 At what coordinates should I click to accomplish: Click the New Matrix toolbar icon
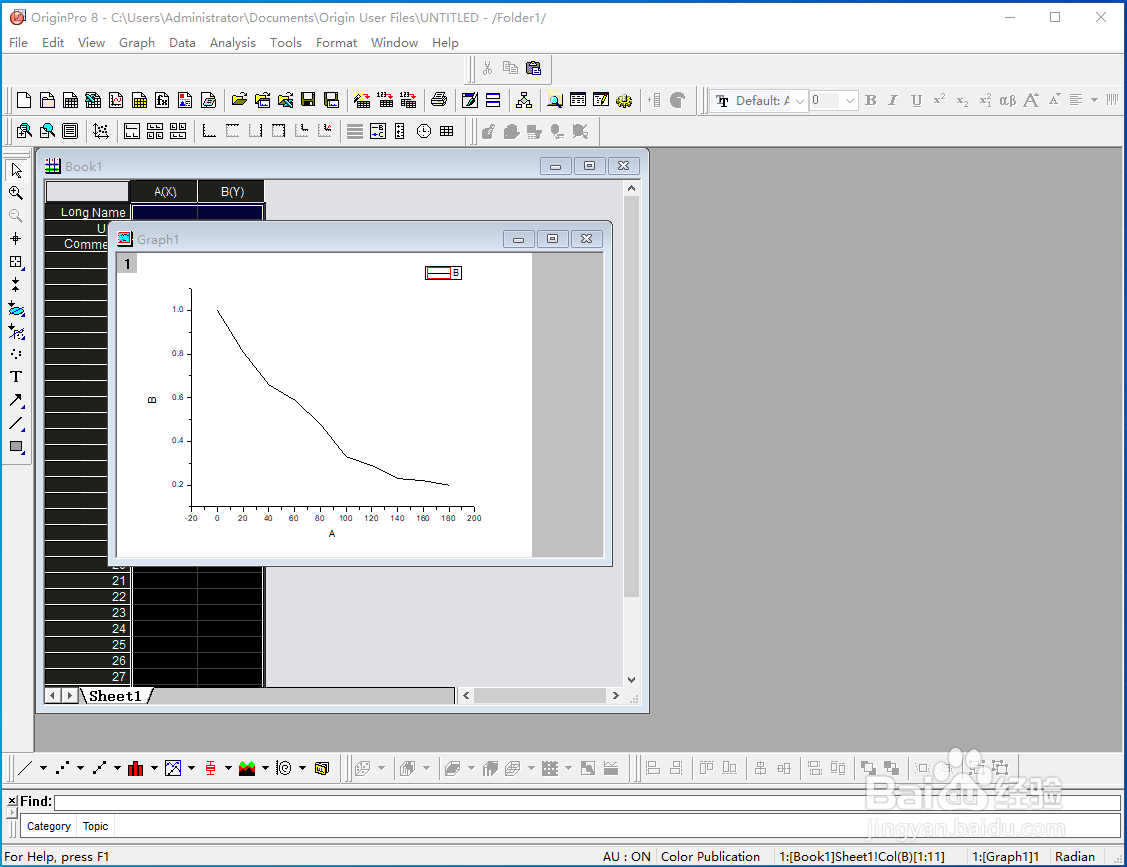coord(139,100)
